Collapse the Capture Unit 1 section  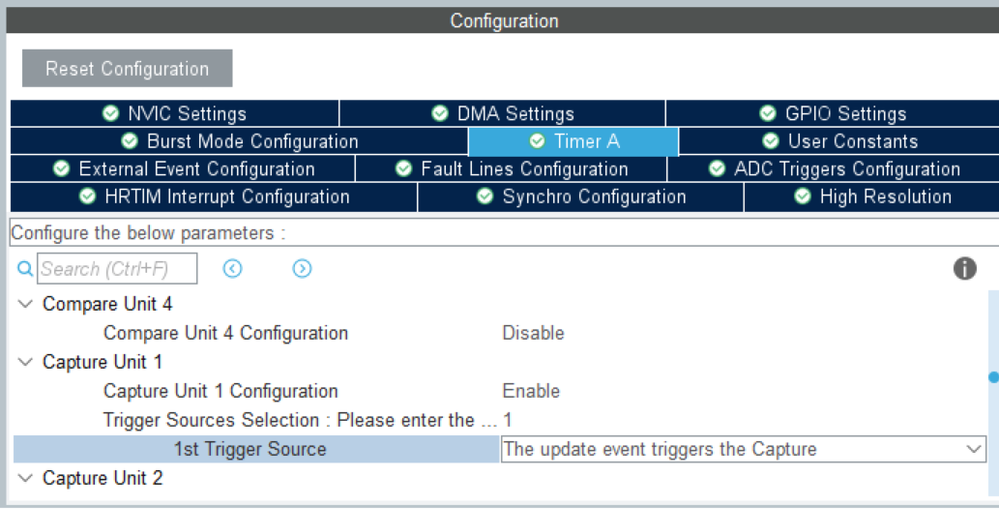tap(25, 362)
